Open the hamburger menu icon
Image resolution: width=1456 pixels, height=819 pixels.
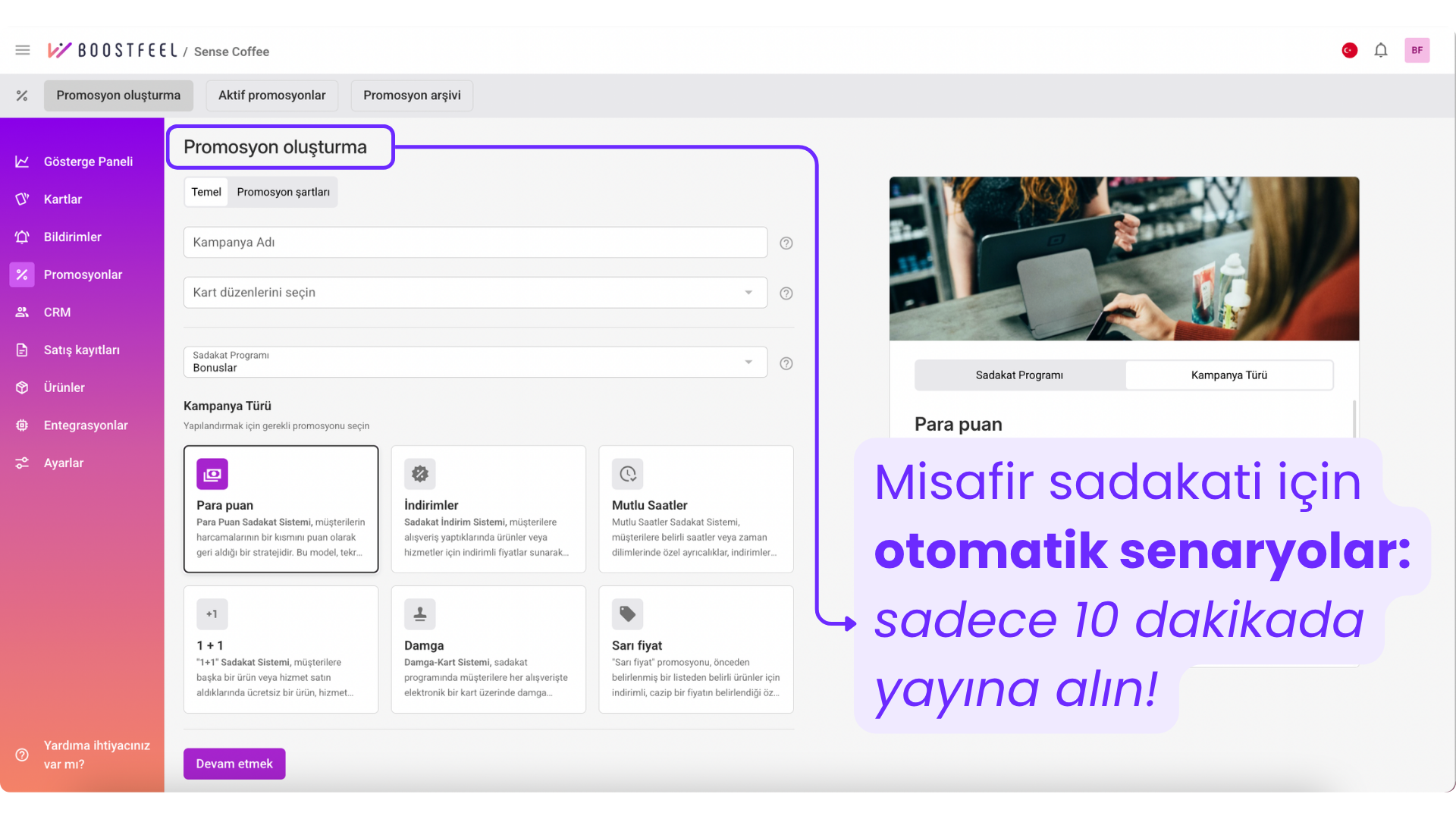(x=23, y=50)
